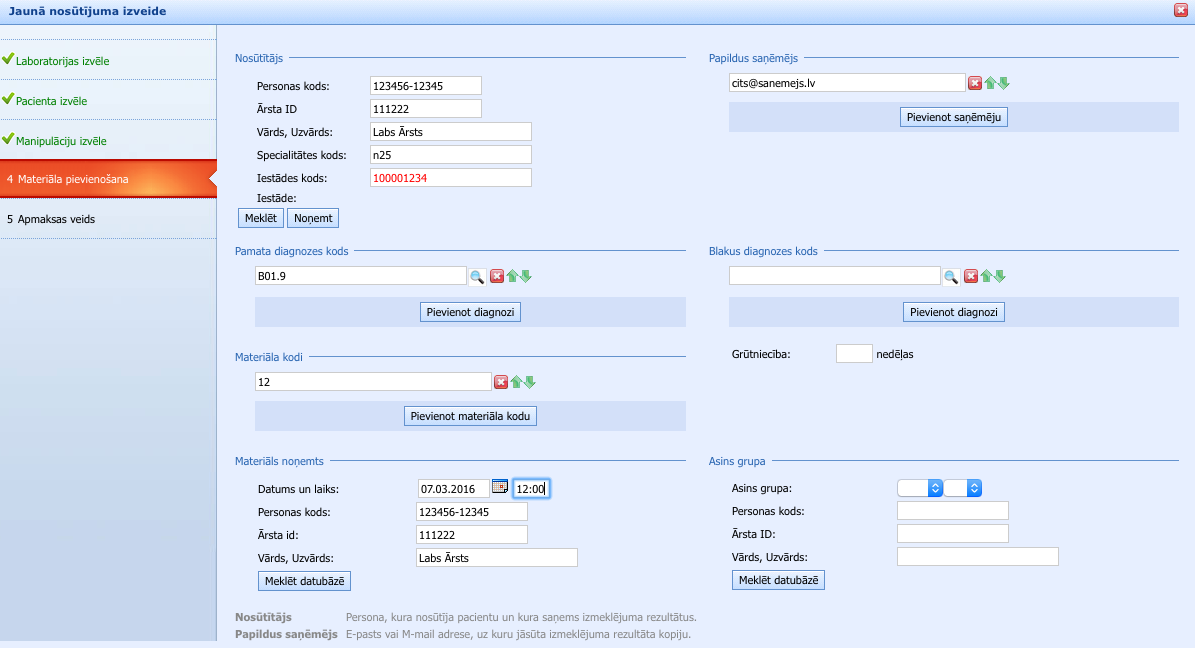The image size is (1195, 648).
Task: Expand the first Asins grupa dropdown
Action: (x=920, y=488)
